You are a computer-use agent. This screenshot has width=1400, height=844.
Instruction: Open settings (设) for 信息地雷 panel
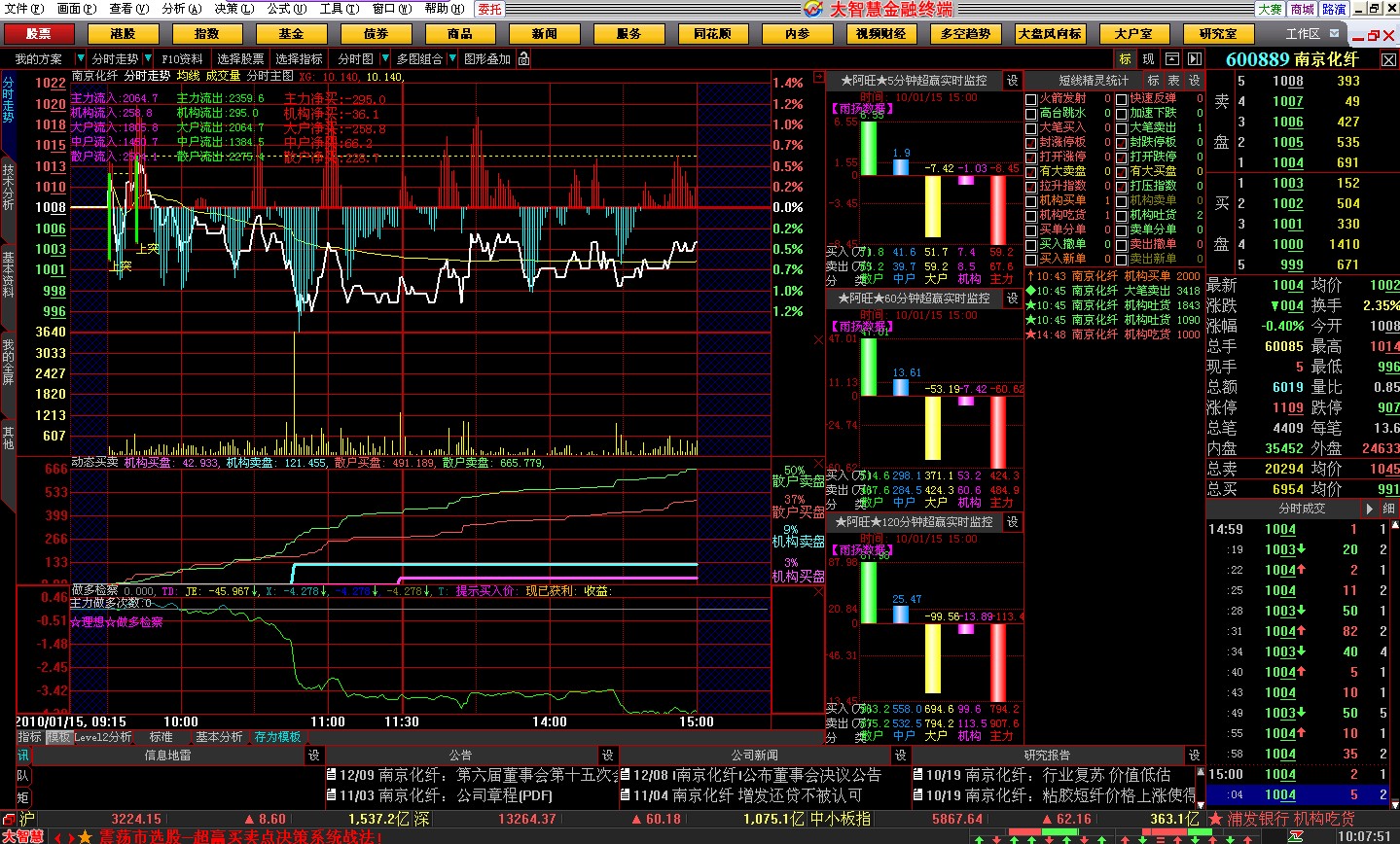[x=314, y=755]
